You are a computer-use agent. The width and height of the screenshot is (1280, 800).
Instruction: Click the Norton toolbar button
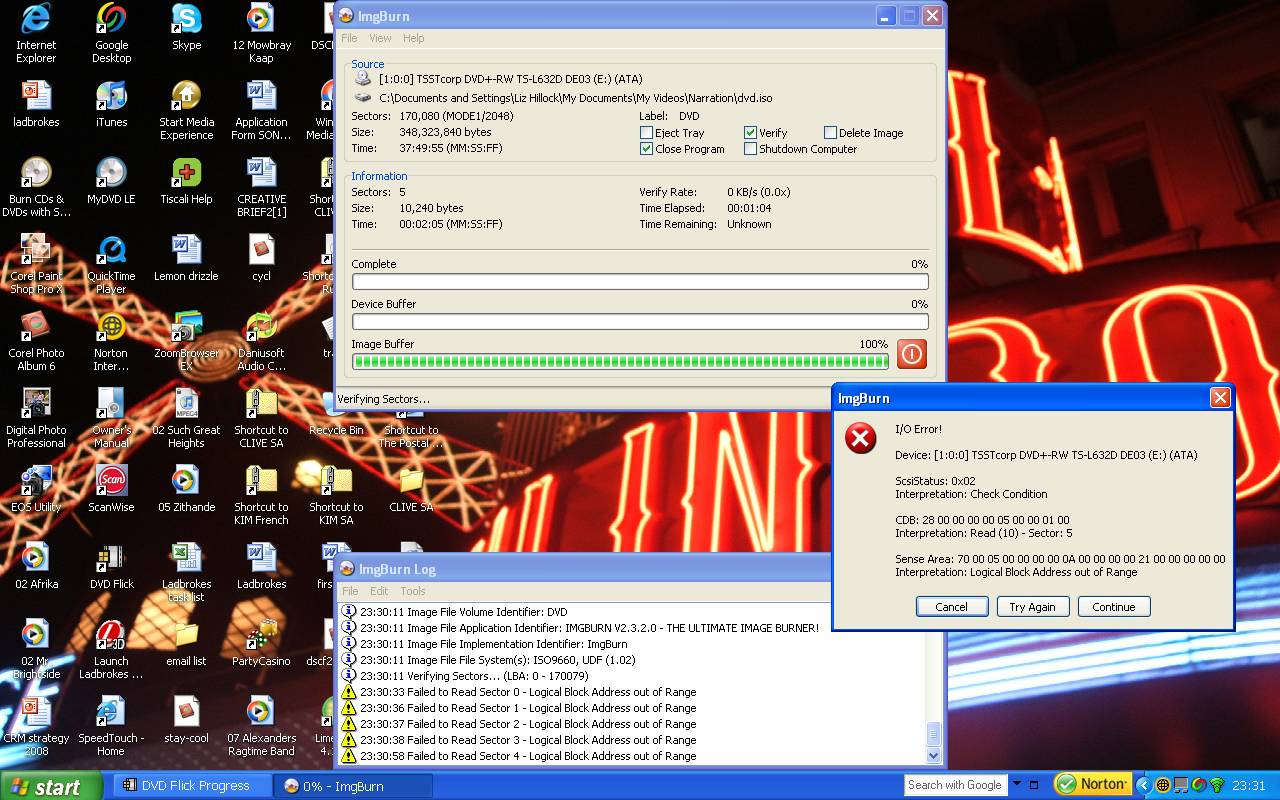(x=1093, y=785)
